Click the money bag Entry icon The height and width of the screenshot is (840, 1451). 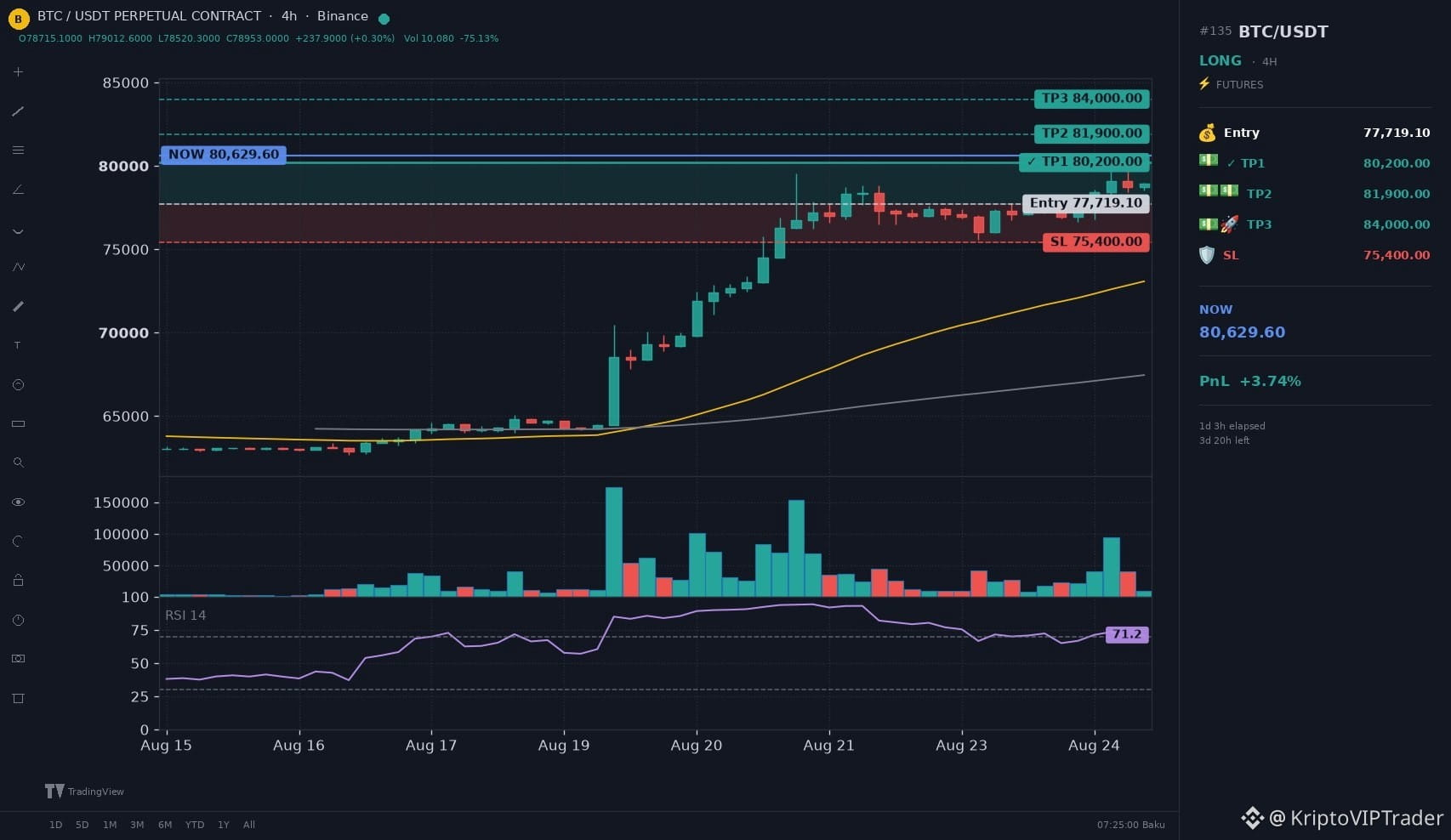[x=1207, y=133]
